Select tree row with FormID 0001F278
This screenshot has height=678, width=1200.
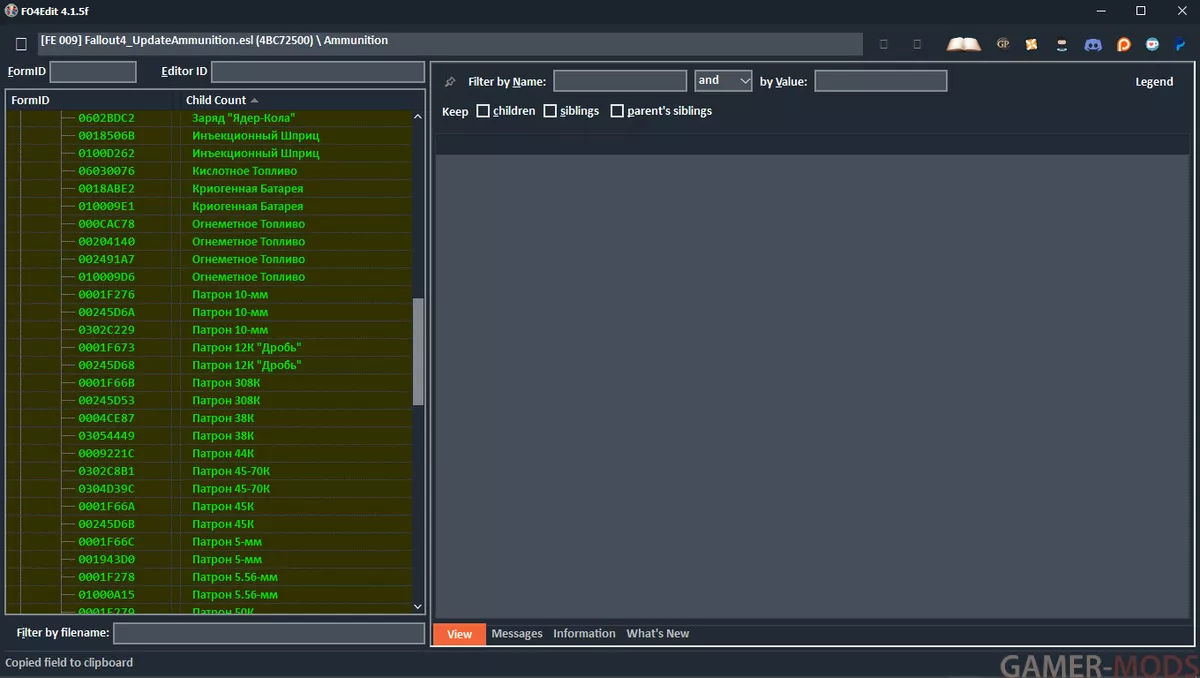point(209,577)
